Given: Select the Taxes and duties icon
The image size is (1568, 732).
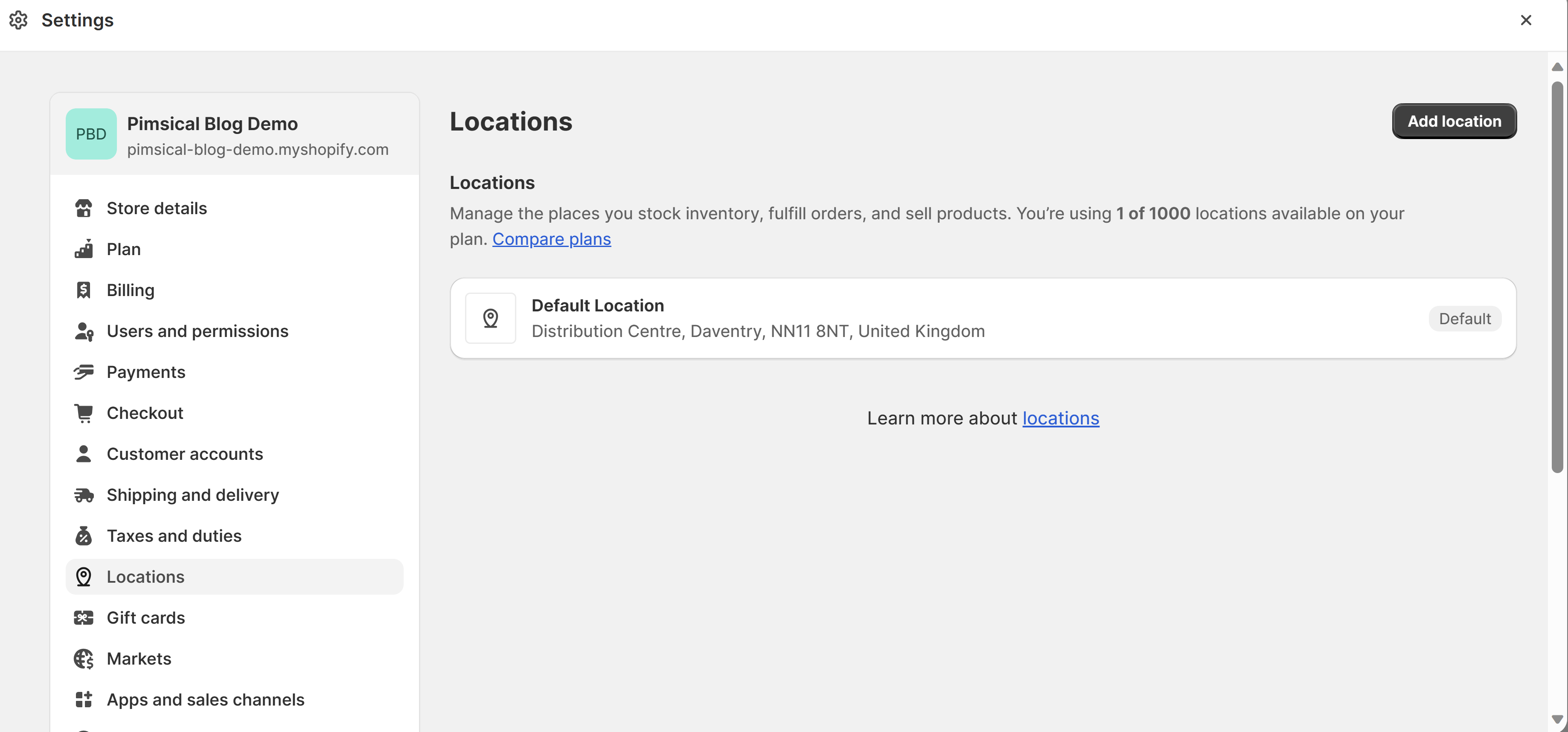Looking at the screenshot, I should click(x=83, y=535).
